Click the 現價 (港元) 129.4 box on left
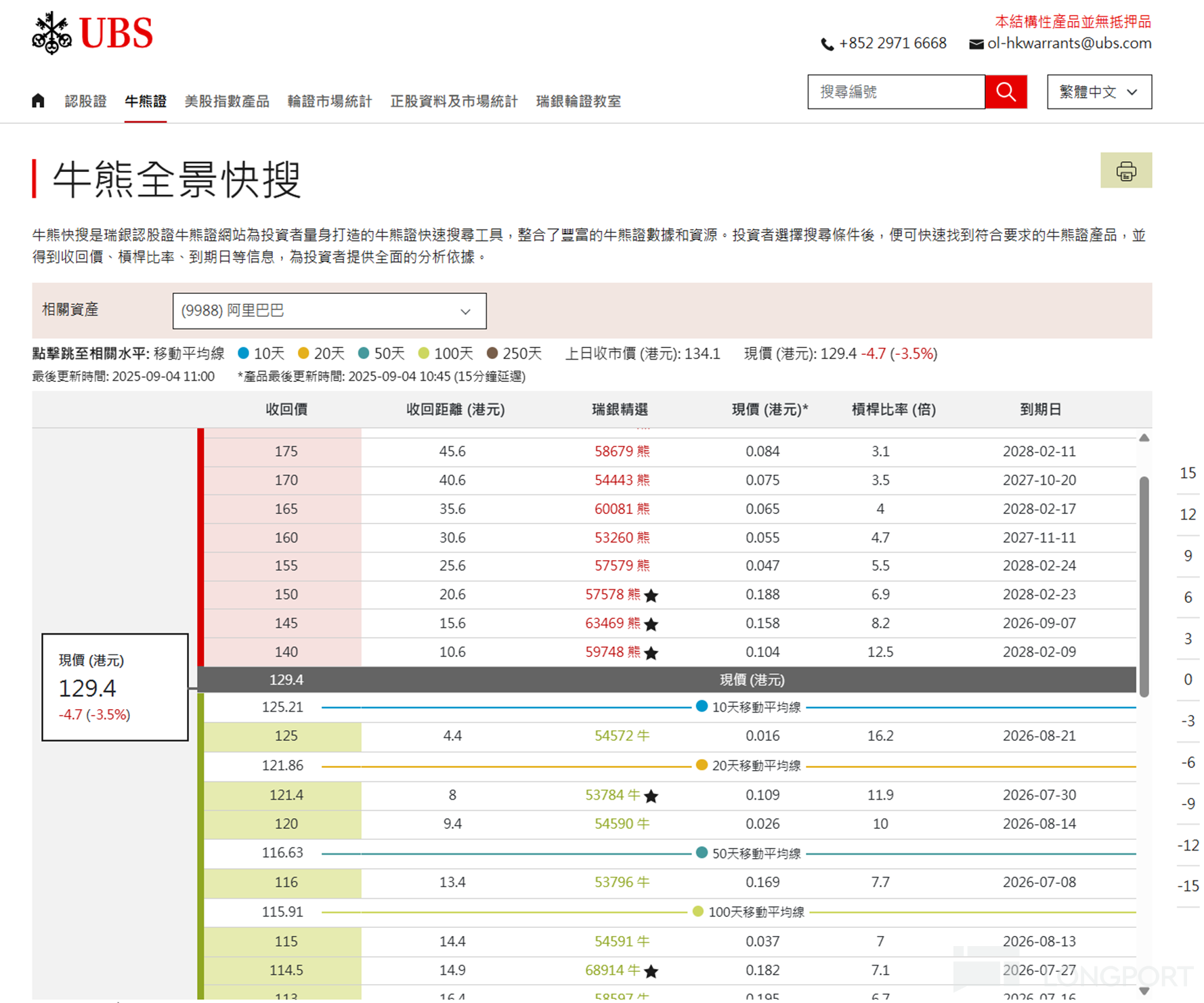The width and height of the screenshot is (1204, 1003). (x=115, y=687)
